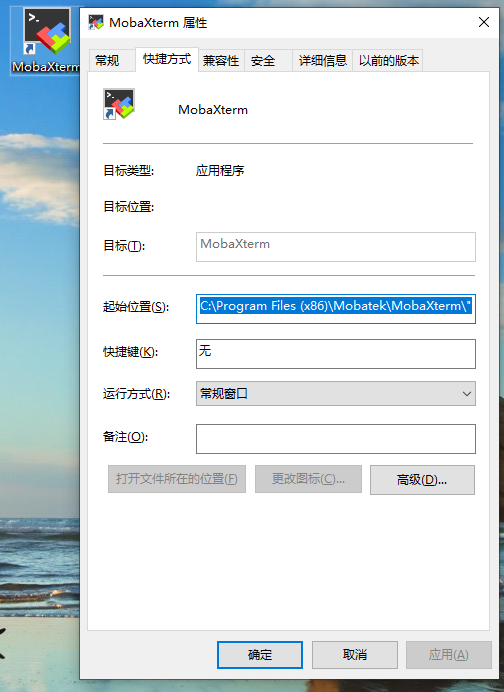Image resolution: width=504 pixels, height=692 pixels.
Task: Click the MobaXterm icon in title bar
Action: [96, 22]
